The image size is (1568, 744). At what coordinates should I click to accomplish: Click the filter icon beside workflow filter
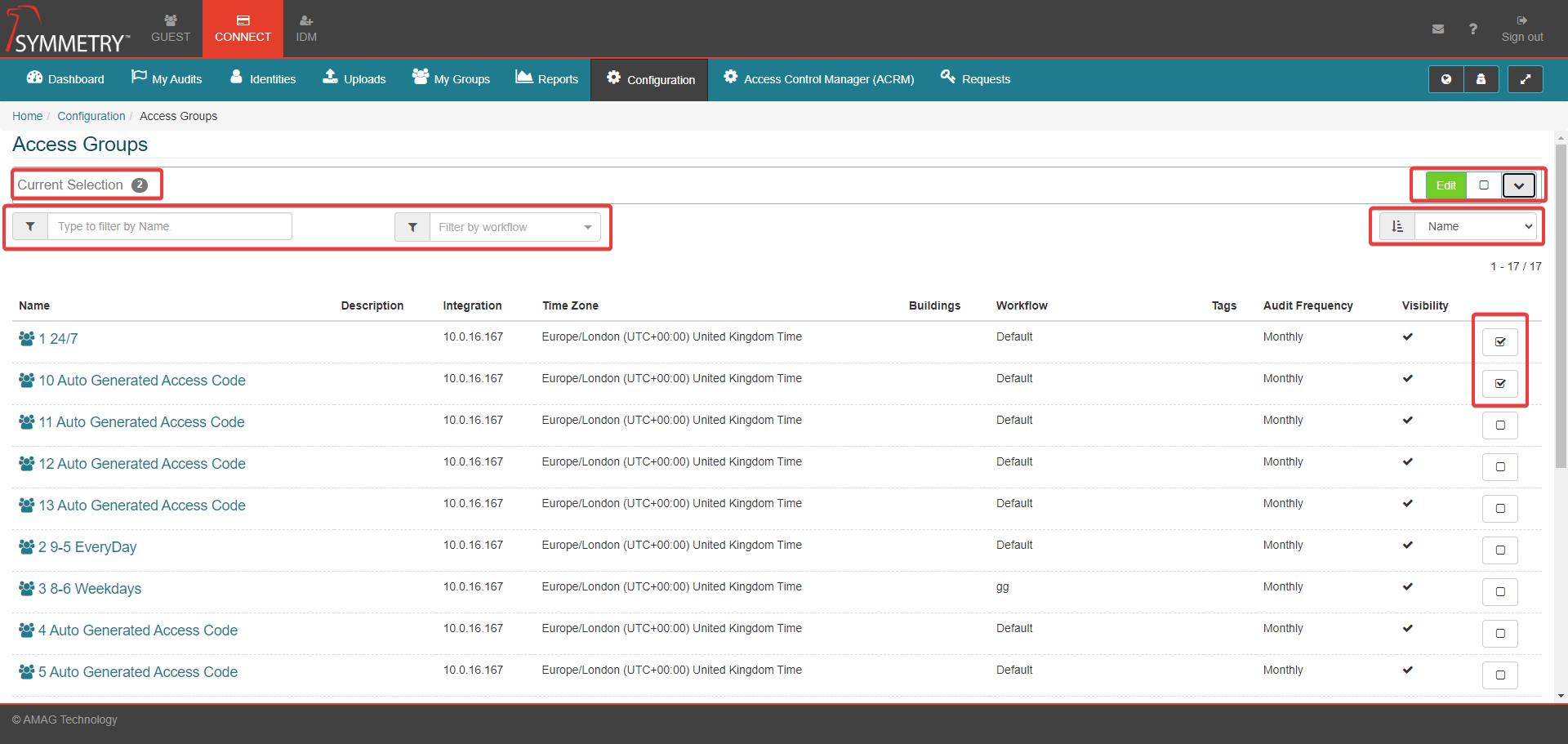tap(412, 227)
